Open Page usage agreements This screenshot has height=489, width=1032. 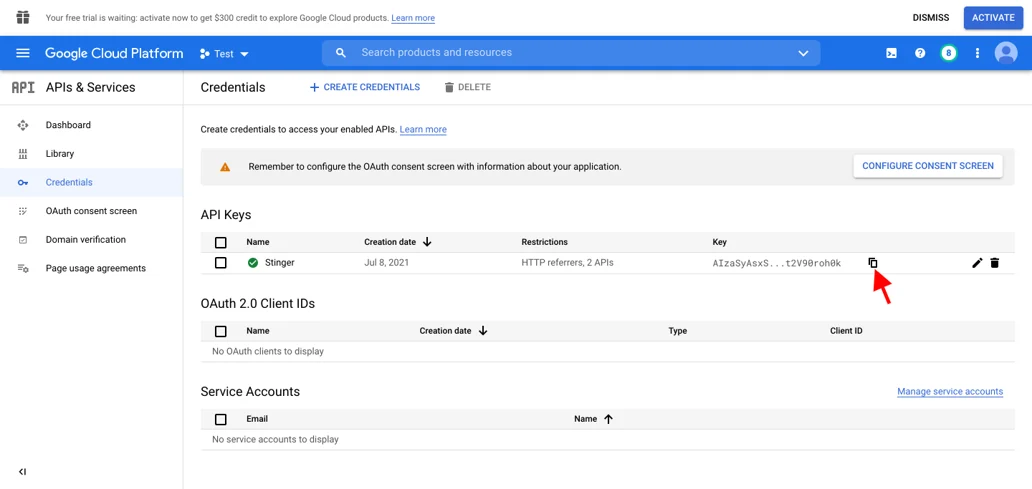pyautogui.click(x=95, y=269)
